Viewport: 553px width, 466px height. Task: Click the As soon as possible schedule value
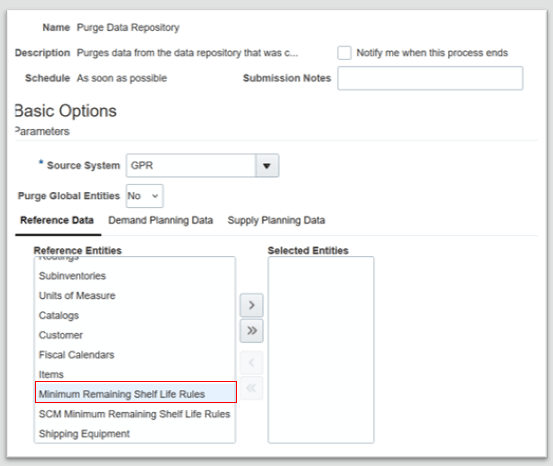point(122,78)
